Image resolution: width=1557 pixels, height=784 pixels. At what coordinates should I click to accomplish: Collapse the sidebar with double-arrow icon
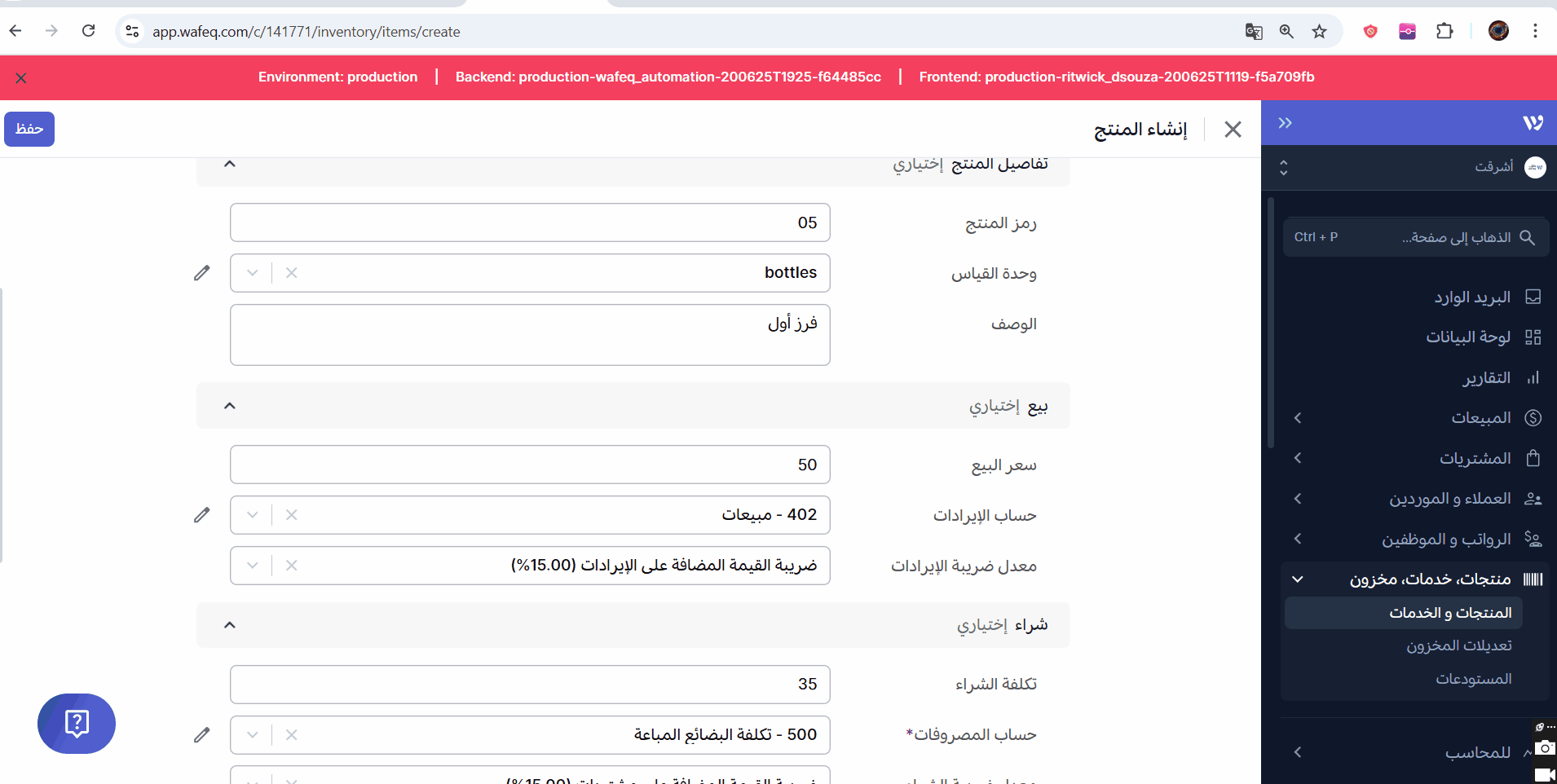1286,123
